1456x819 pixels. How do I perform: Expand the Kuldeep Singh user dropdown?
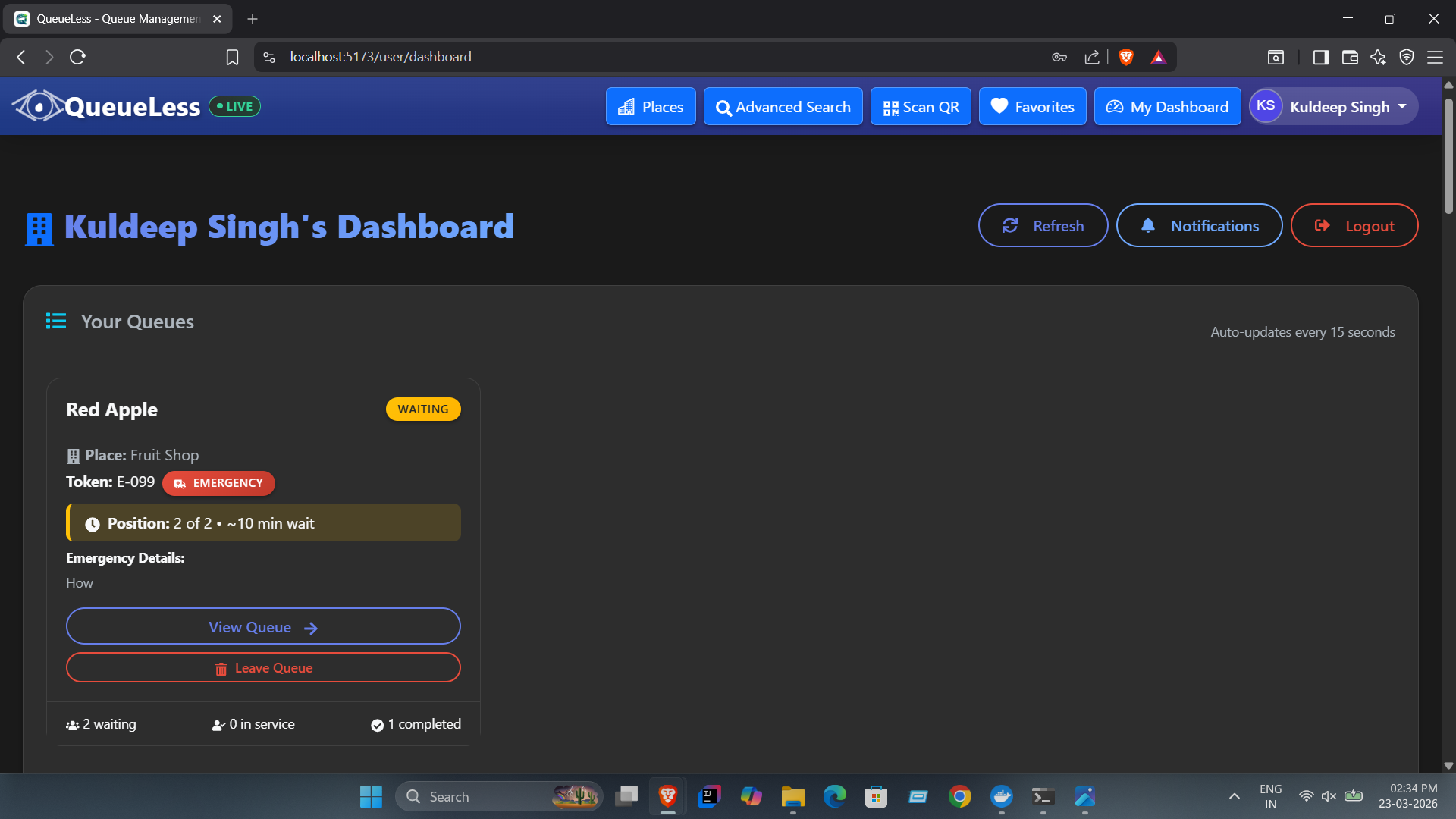pyautogui.click(x=1333, y=107)
